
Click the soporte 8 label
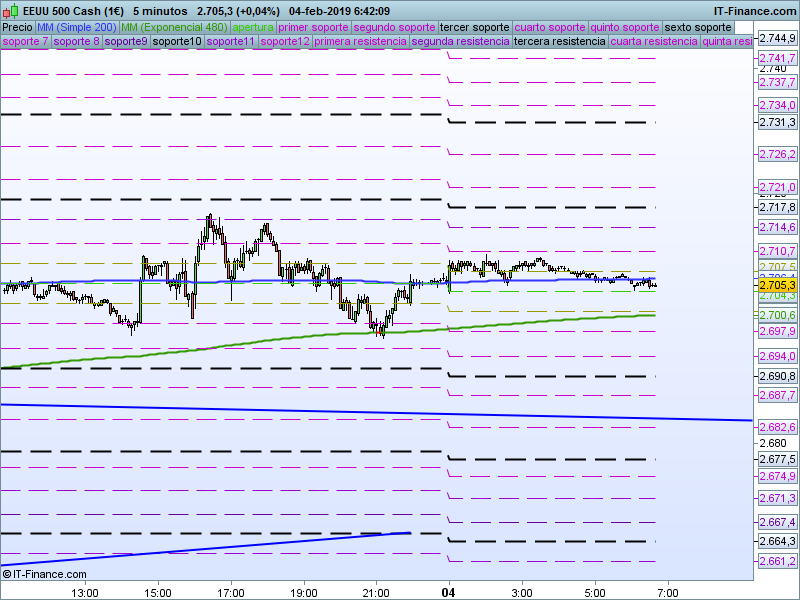point(77,41)
